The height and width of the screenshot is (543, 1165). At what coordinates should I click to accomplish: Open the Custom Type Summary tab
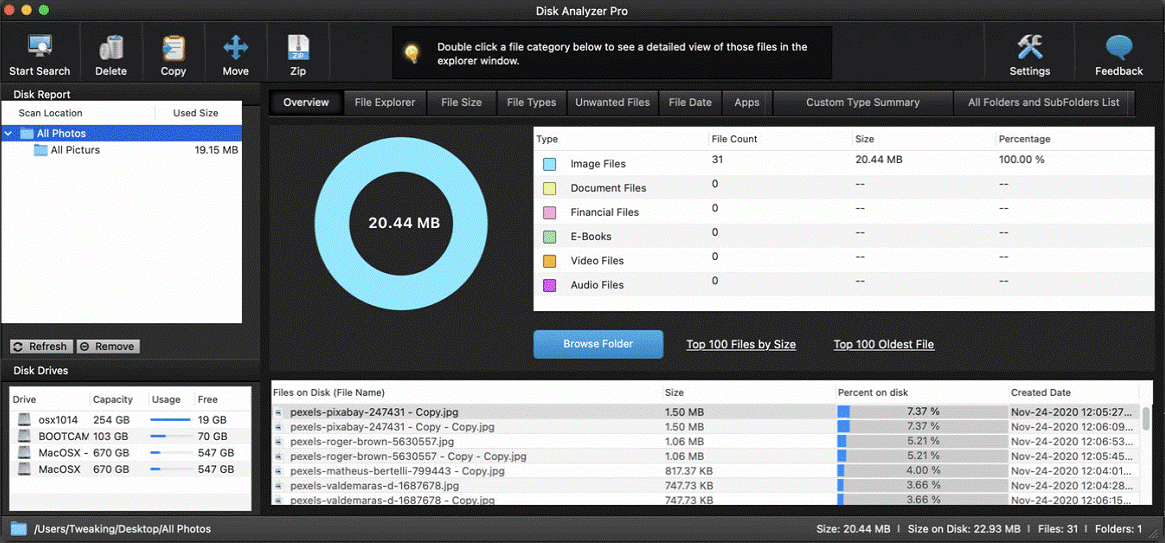pos(863,103)
